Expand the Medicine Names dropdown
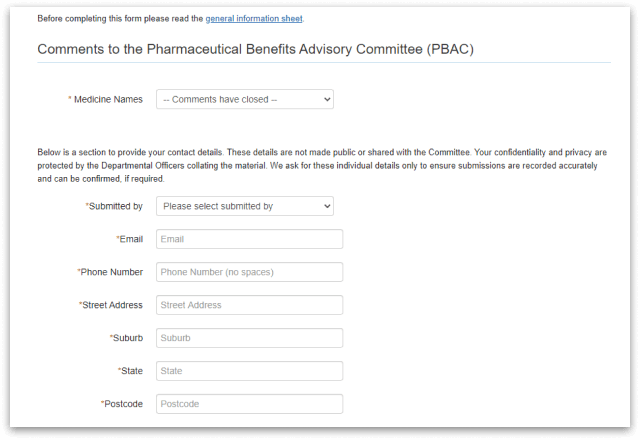 [x=244, y=99]
